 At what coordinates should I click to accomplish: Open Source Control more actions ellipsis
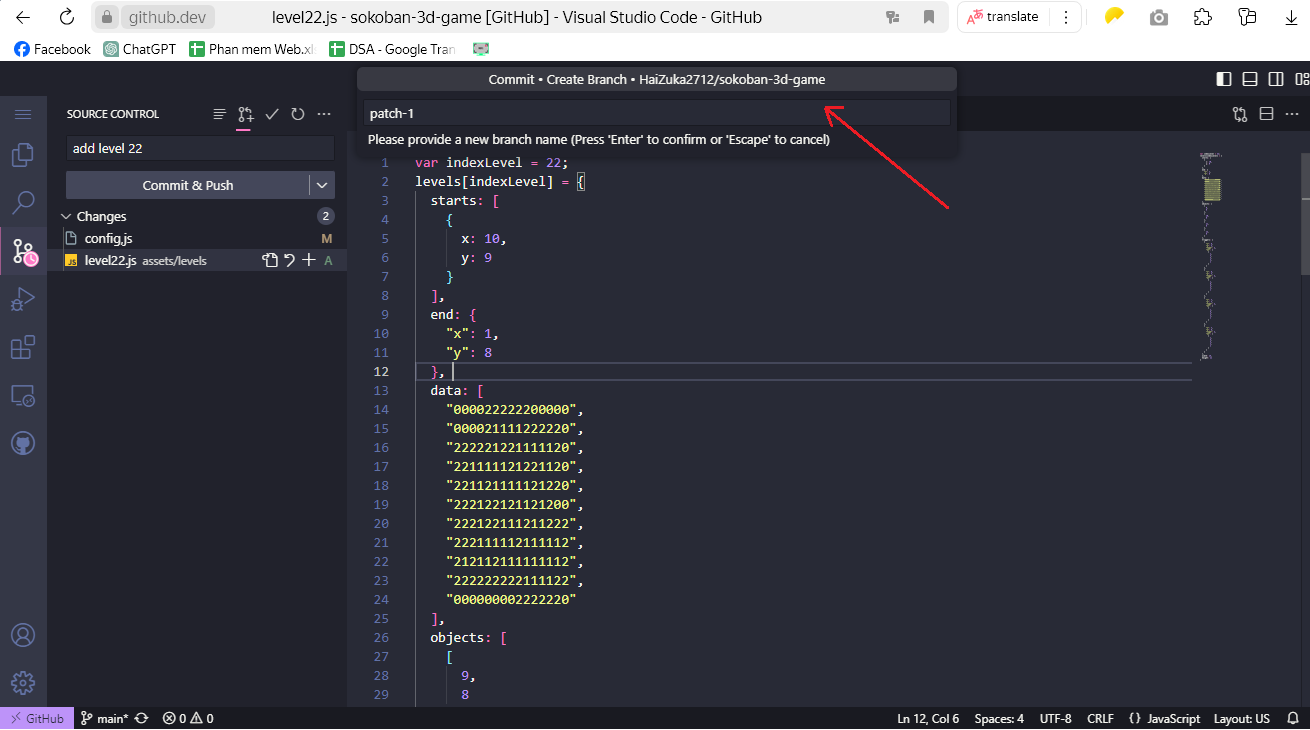coord(323,114)
